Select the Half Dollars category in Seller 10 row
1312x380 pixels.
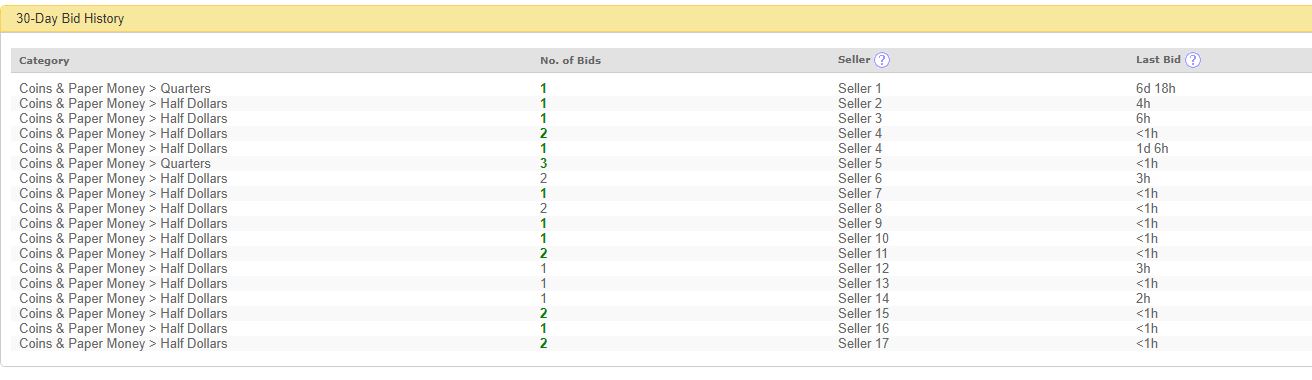[x=123, y=239]
